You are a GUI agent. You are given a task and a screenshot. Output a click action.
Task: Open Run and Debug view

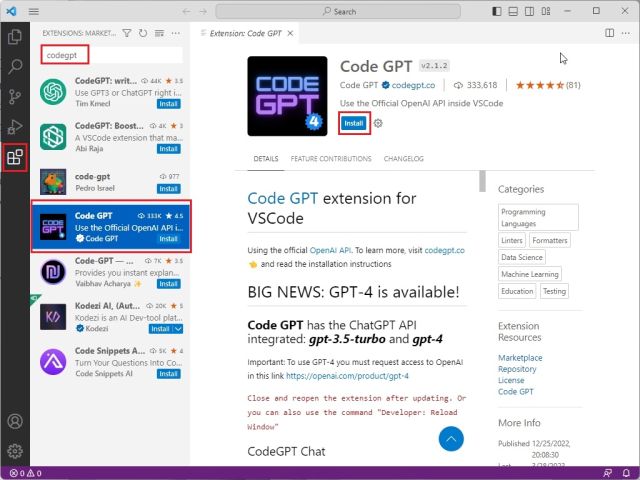pos(15,127)
